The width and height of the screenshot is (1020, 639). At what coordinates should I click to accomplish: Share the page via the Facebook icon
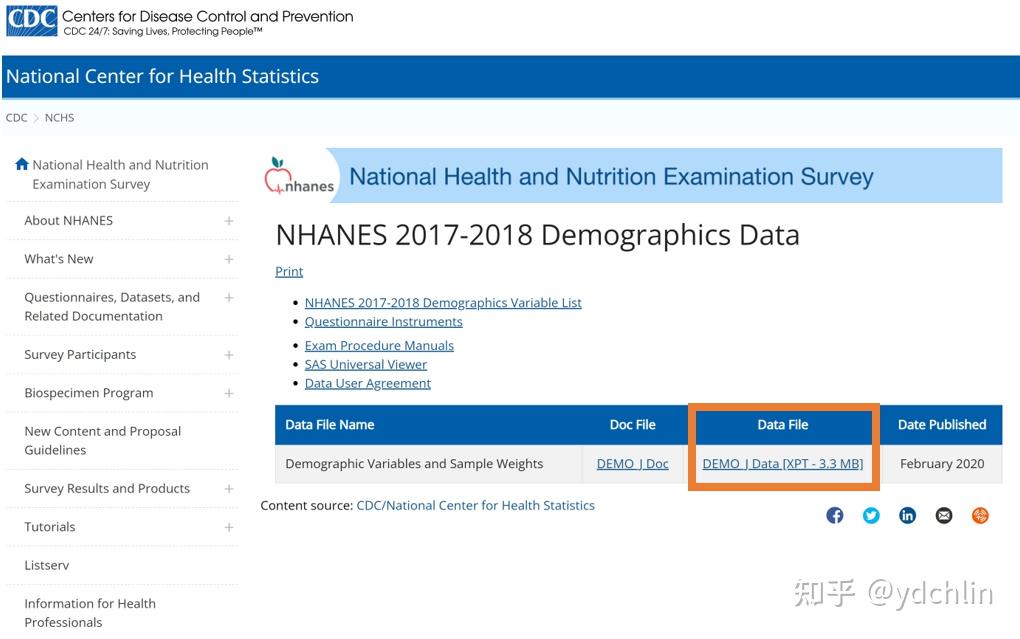tap(835, 515)
